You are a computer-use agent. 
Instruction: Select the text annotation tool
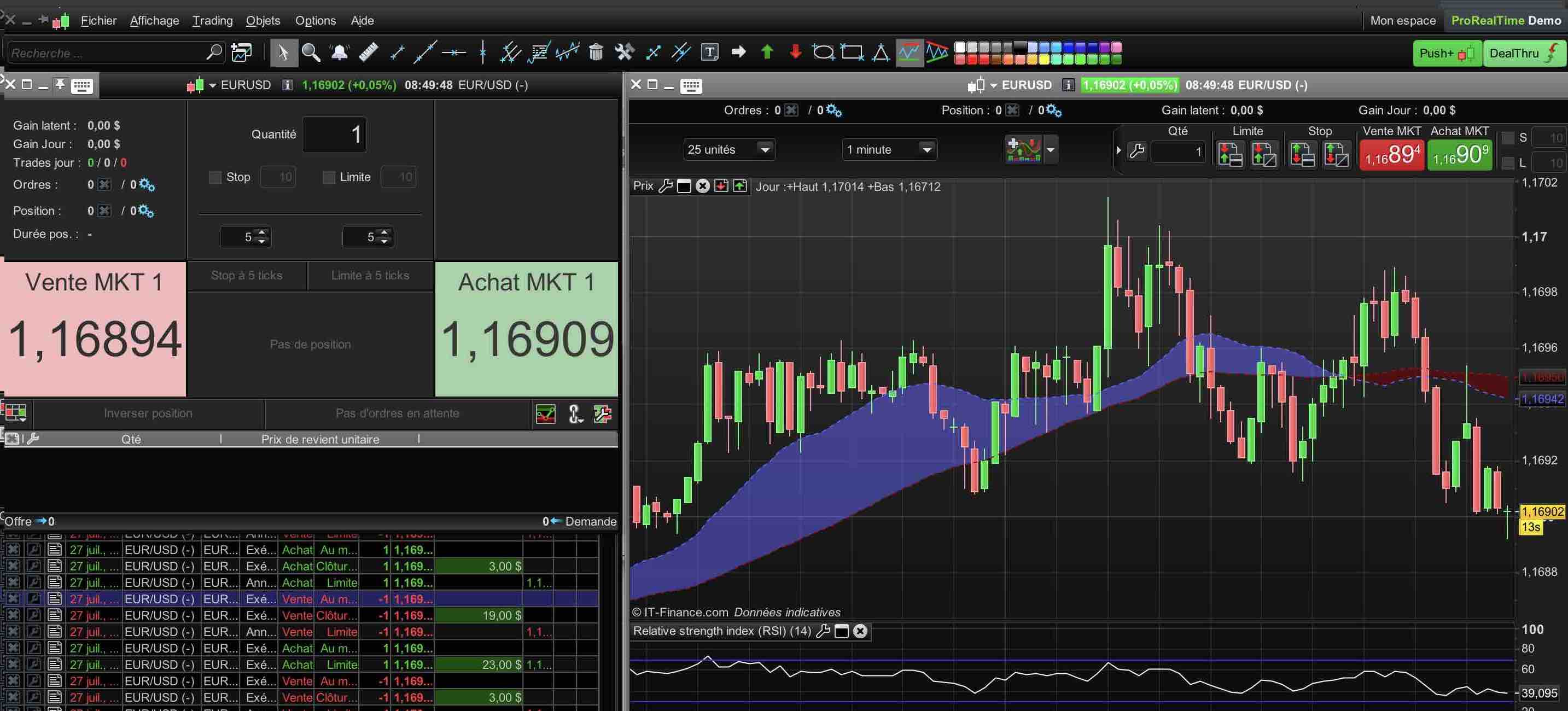pos(710,53)
